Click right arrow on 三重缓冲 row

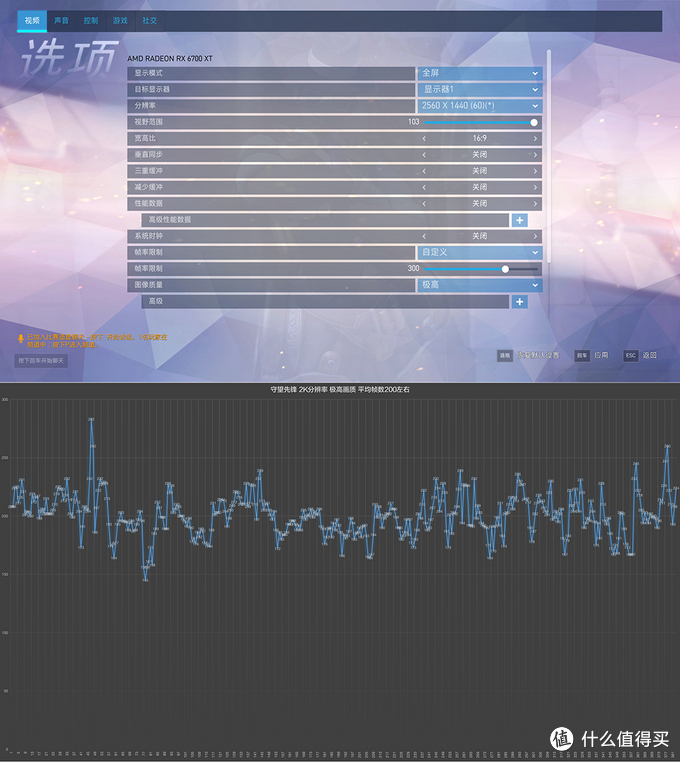535,171
